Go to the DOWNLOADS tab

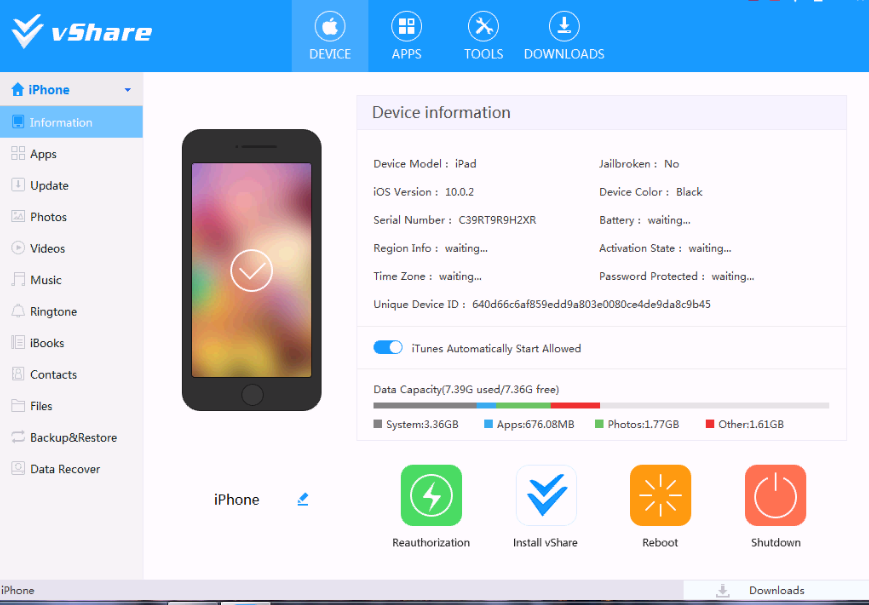click(x=564, y=36)
